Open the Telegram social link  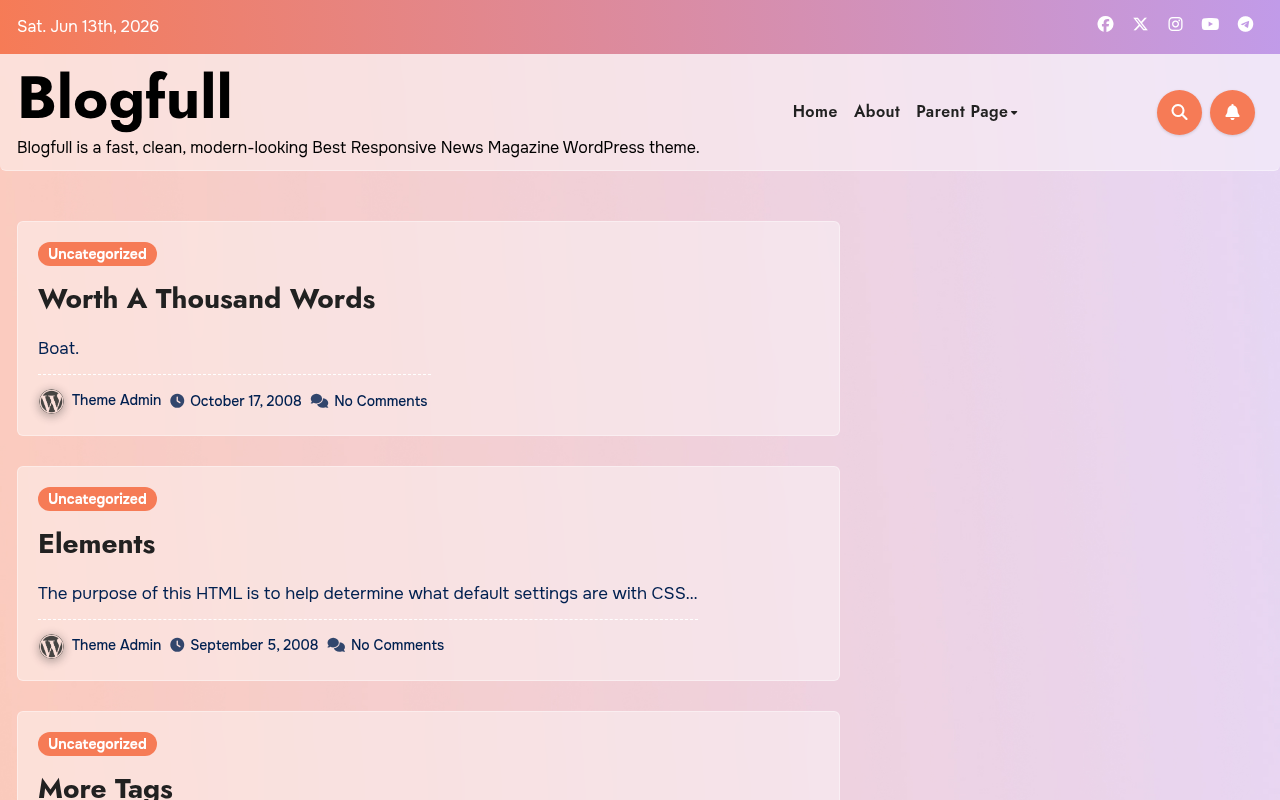(x=1246, y=24)
